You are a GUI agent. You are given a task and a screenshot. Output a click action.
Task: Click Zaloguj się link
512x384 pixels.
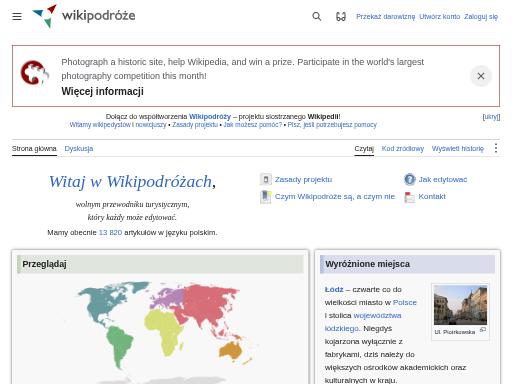(x=481, y=16)
